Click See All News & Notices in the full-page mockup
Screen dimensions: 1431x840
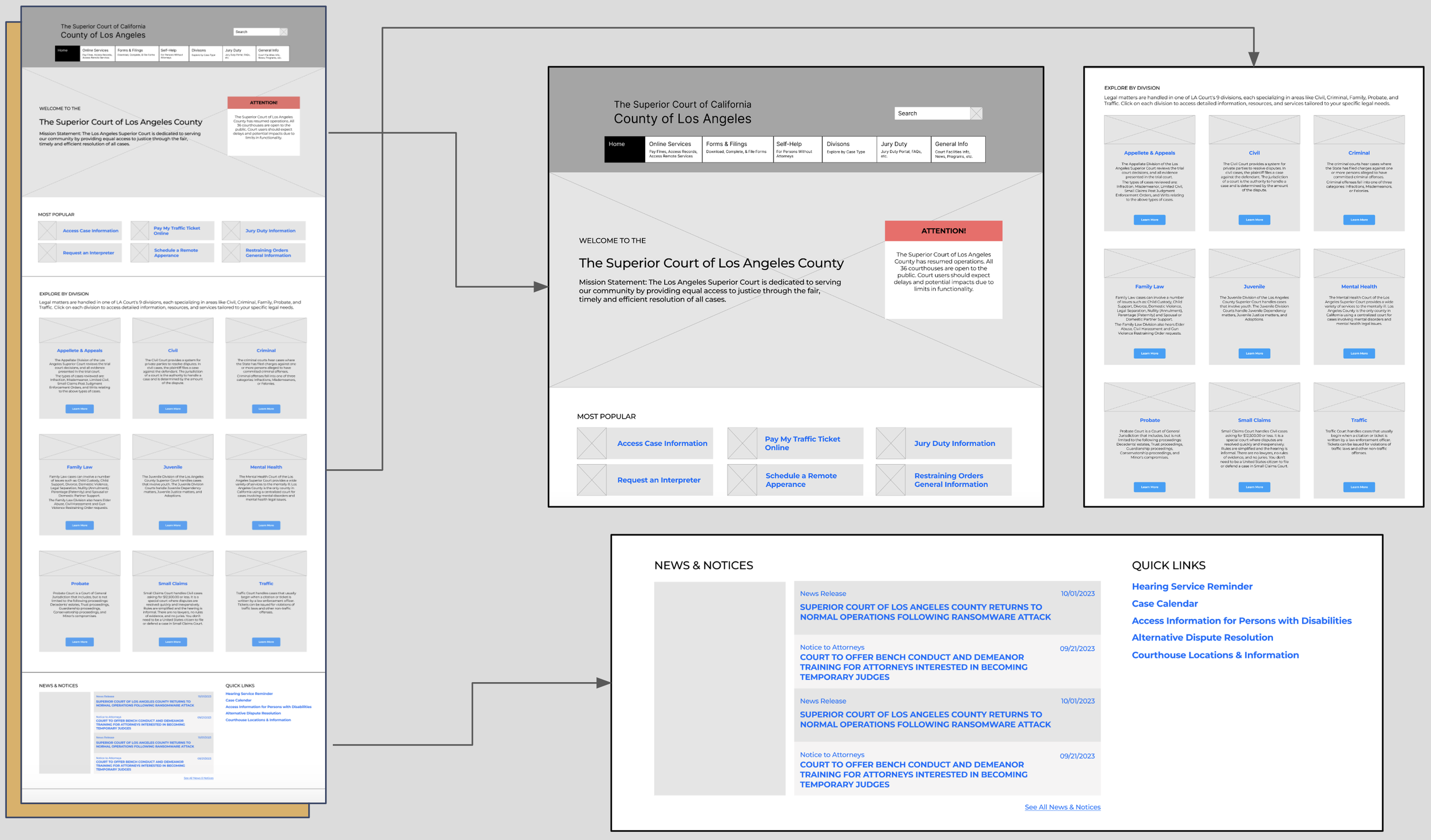[199, 778]
